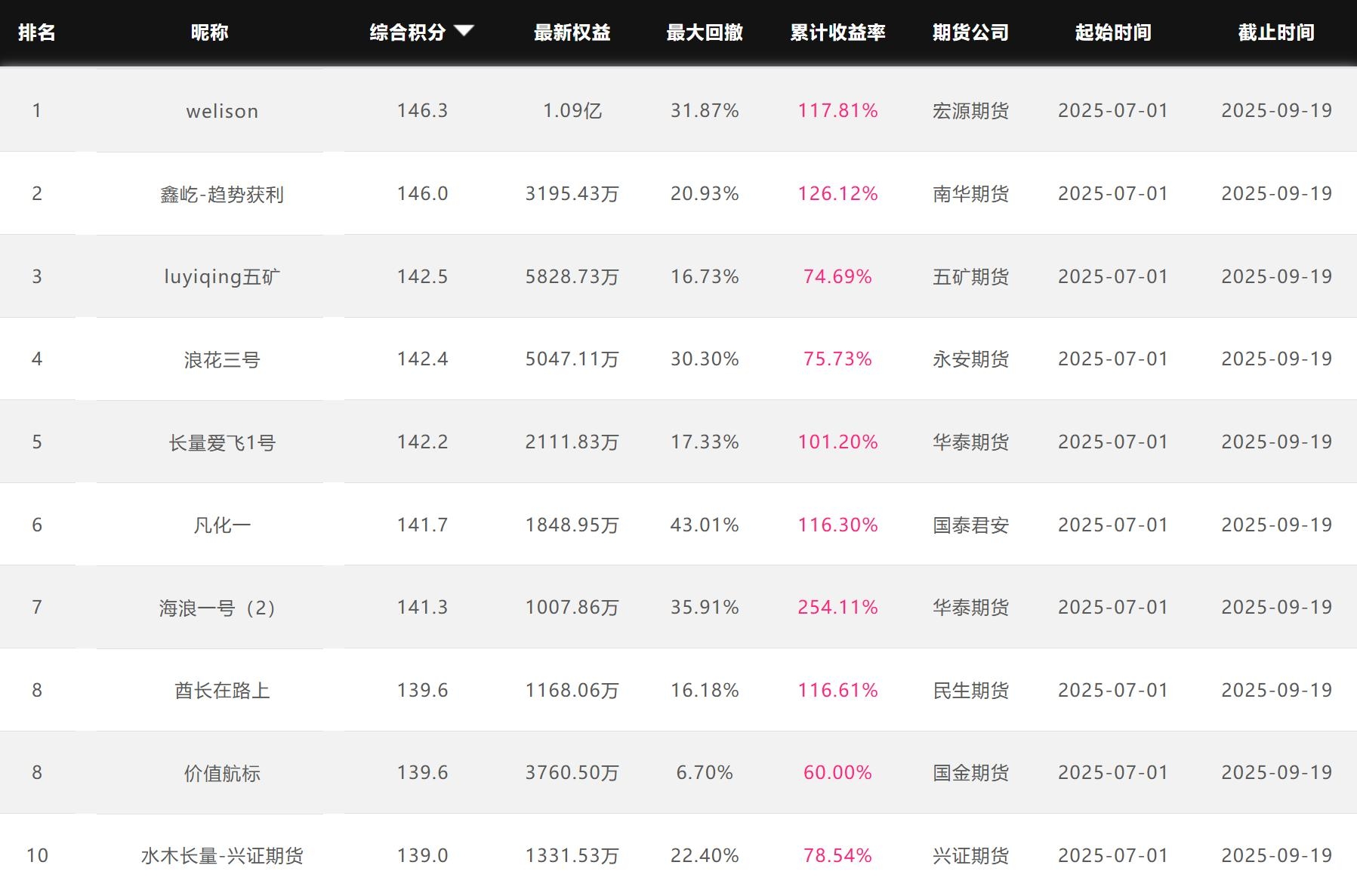Screen dimensions: 1357x896
Task: Click the 最大回撤 column header
Action: [x=704, y=32]
